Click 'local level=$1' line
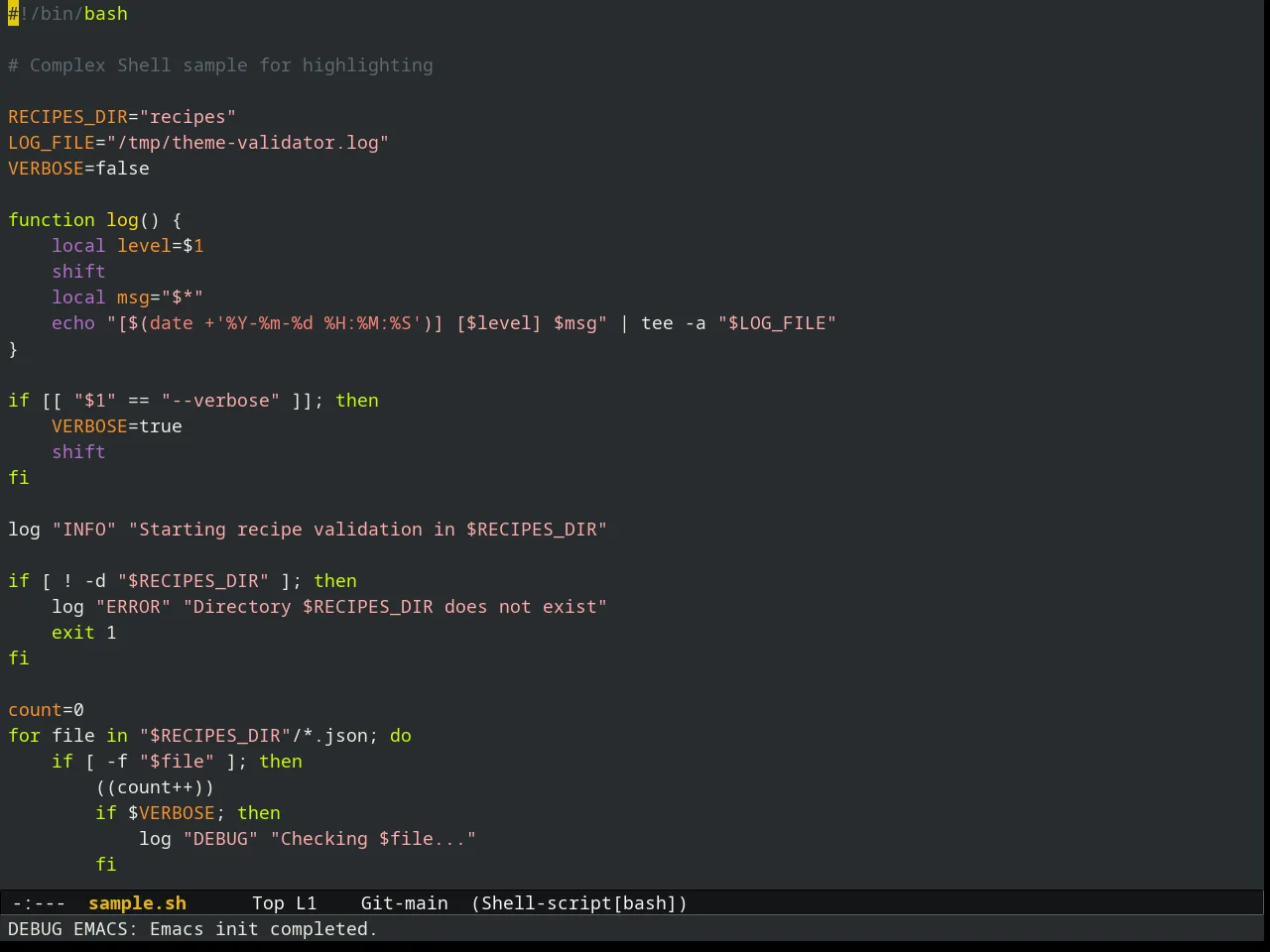The height and width of the screenshot is (952, 1270). coord(128,246)
